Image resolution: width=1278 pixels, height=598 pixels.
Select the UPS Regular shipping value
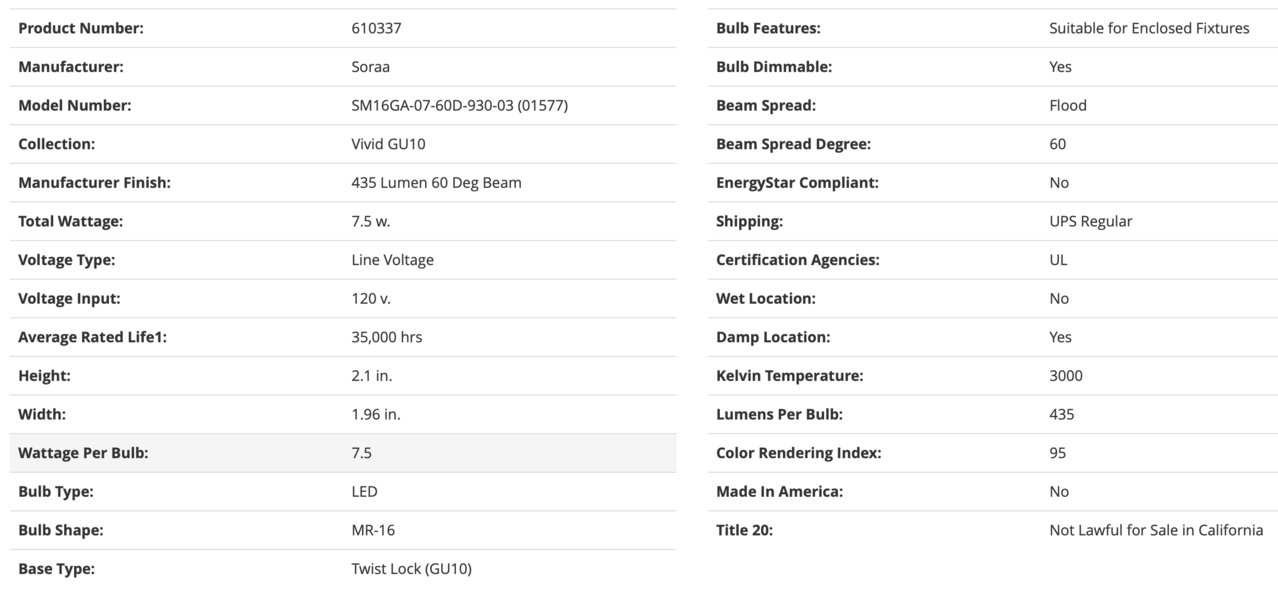point(1091,221)
